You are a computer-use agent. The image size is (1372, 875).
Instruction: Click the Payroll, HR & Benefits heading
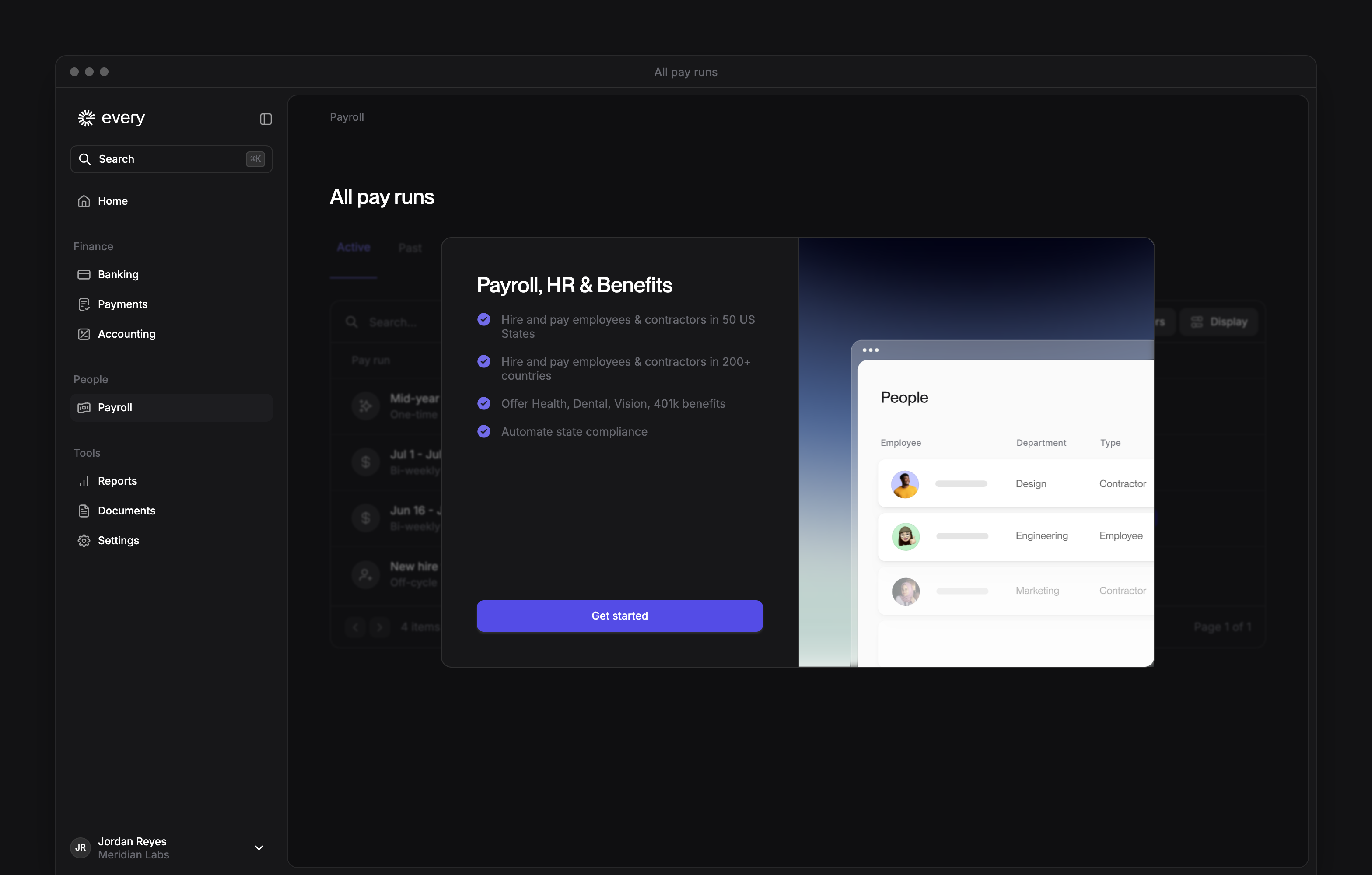point(574,285)
